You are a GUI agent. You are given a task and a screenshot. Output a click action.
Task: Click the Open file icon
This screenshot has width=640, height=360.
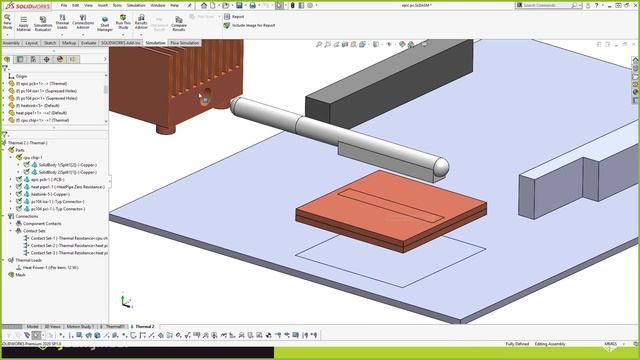pyautogui.click(x=225, y=5)
